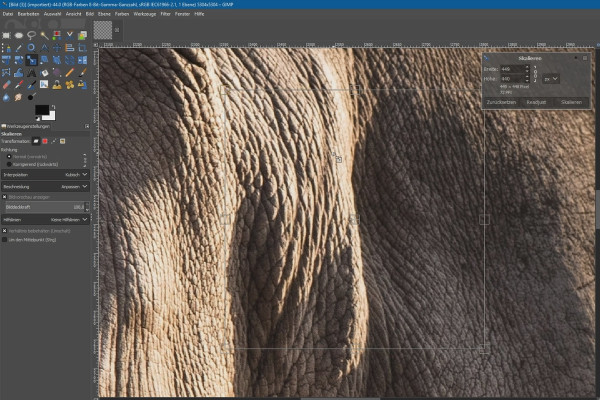Toggle Verhältnis beibehalten (Umschalt) checkbox
Image resolution: width=600 pixels, height=400 pixels.
(5, 231)
